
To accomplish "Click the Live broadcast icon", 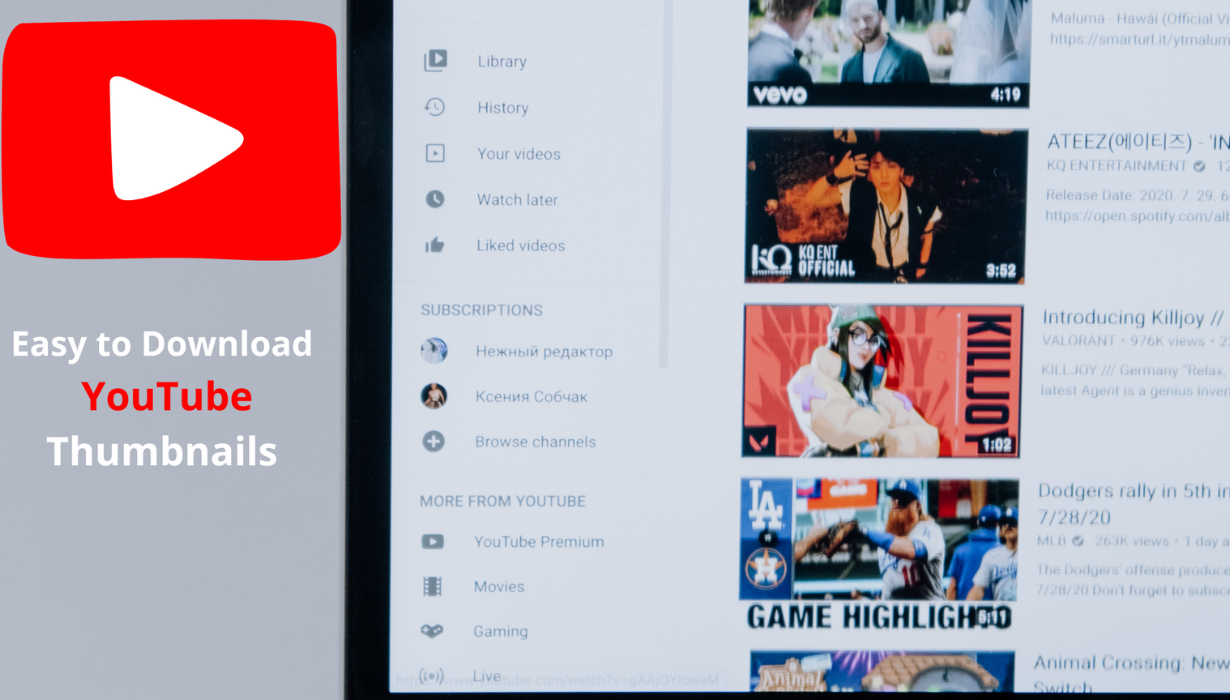I will (x=431, y=676).
